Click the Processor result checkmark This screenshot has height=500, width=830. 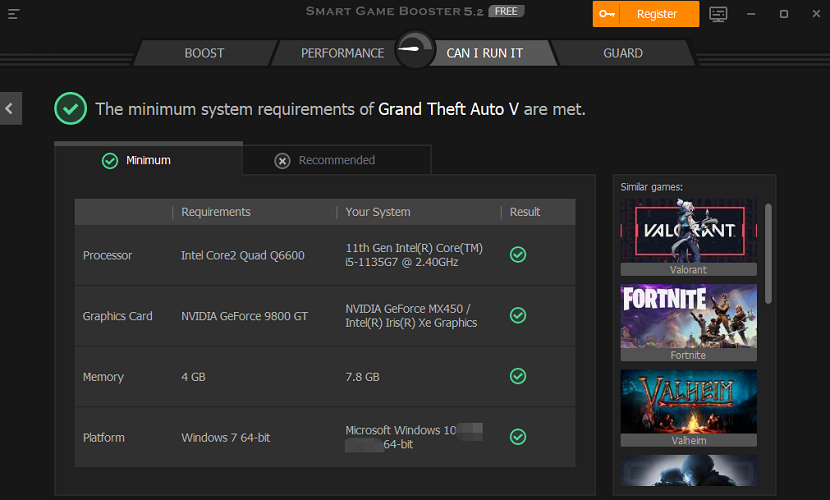518,254
